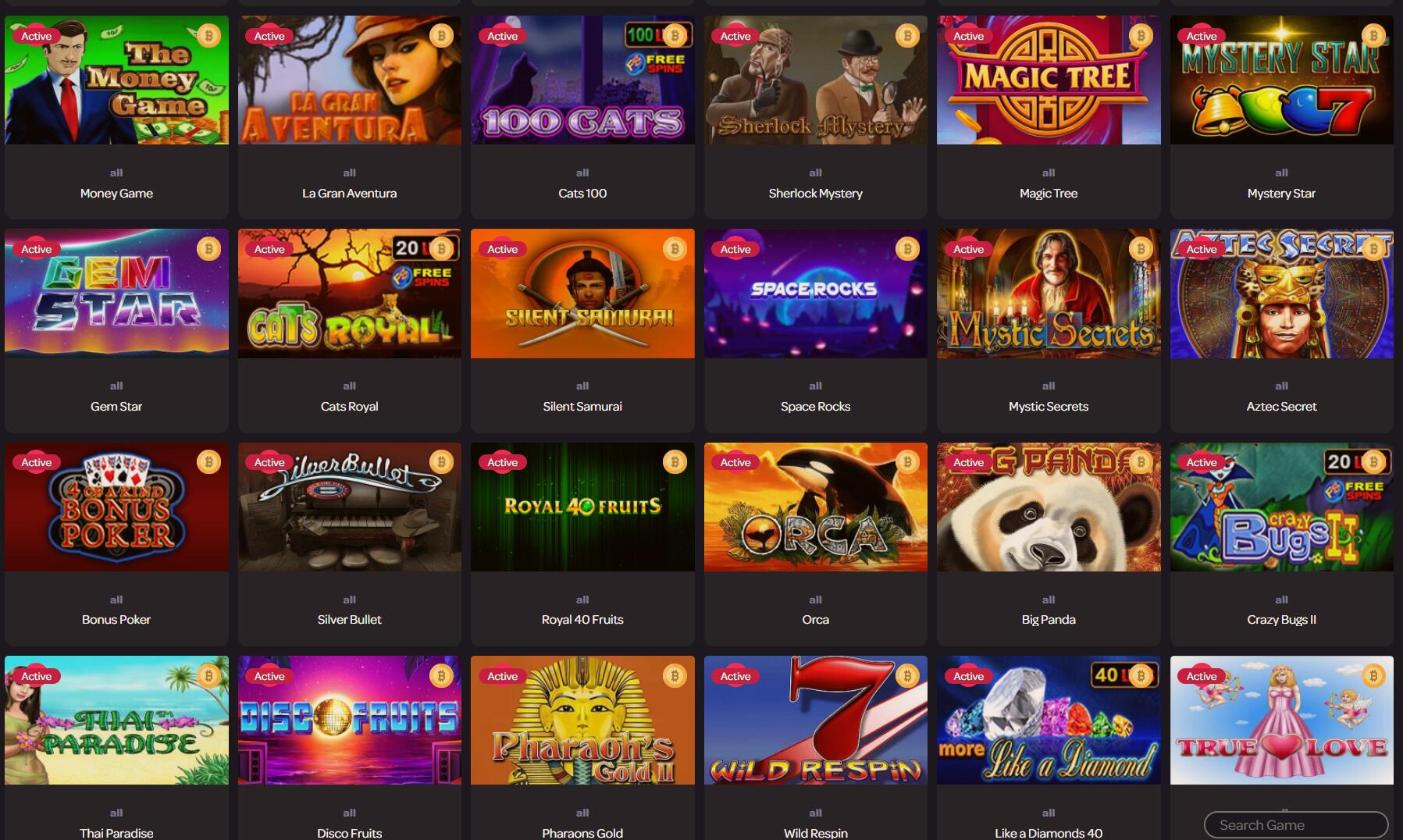
Task: Open the Mystic Secrets game thumbnail
Action: [x=1049, y=294]
